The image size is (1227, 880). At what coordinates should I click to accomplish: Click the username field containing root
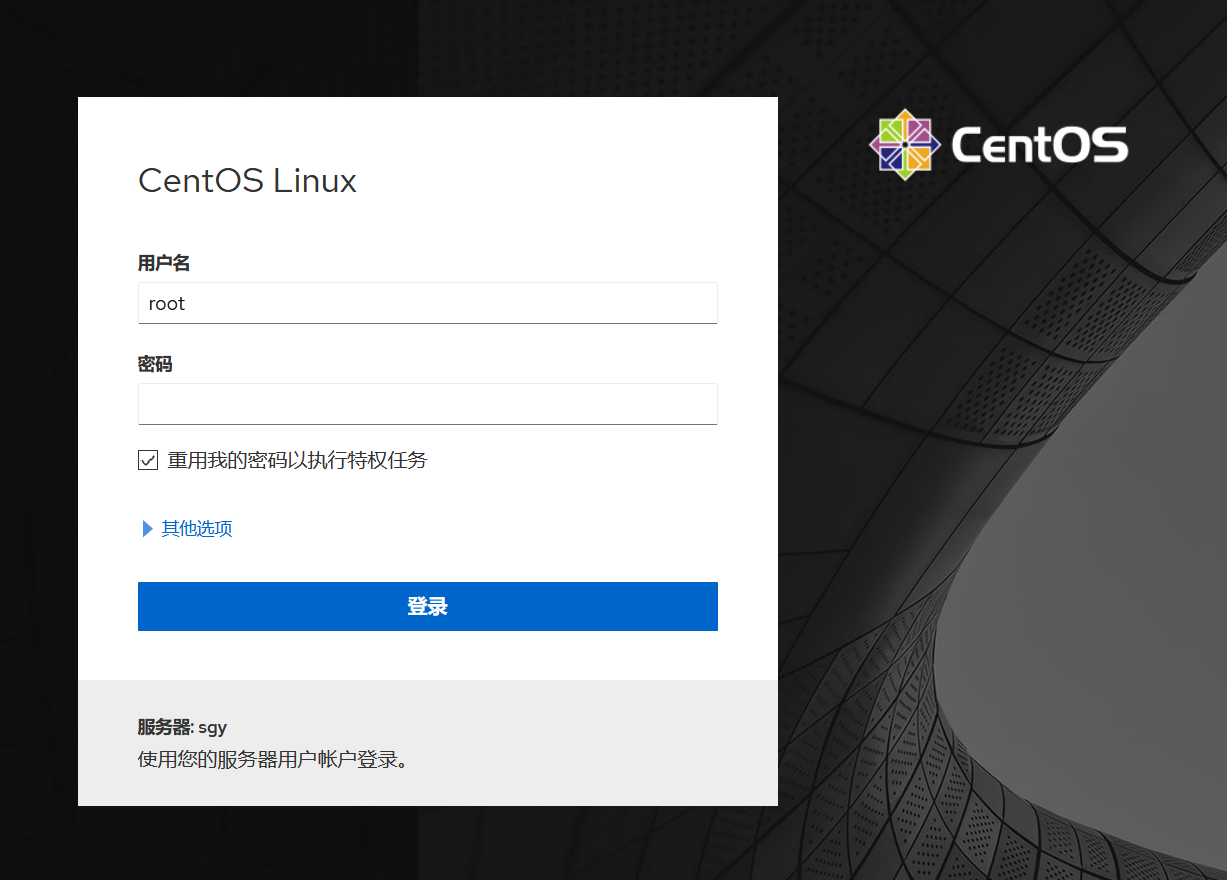427,303
